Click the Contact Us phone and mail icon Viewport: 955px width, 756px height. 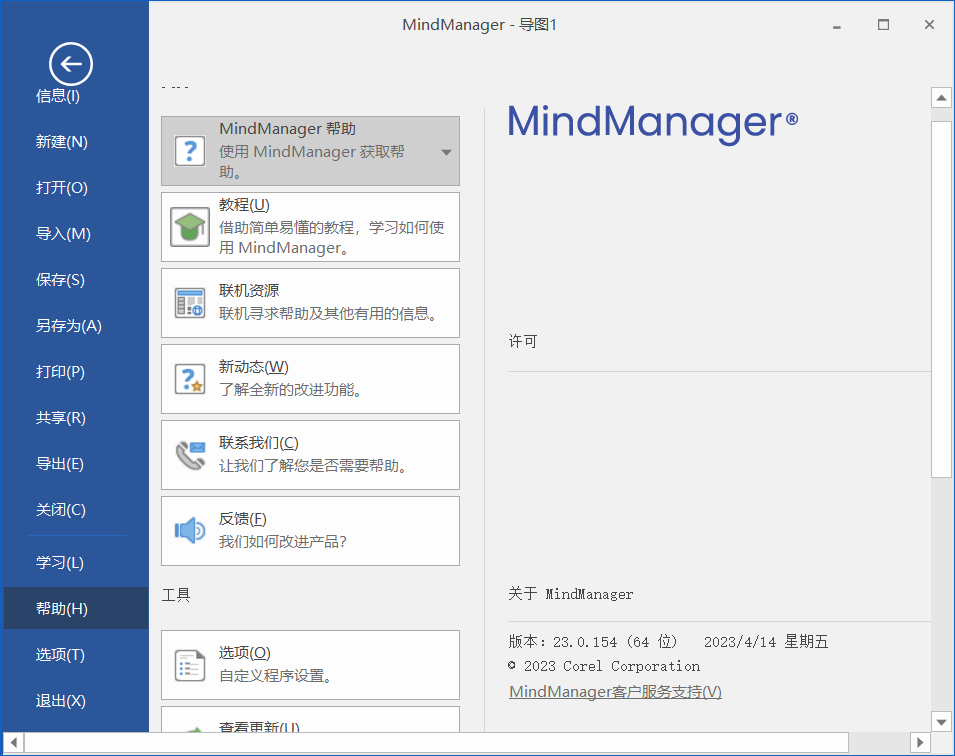coord(190,455)
